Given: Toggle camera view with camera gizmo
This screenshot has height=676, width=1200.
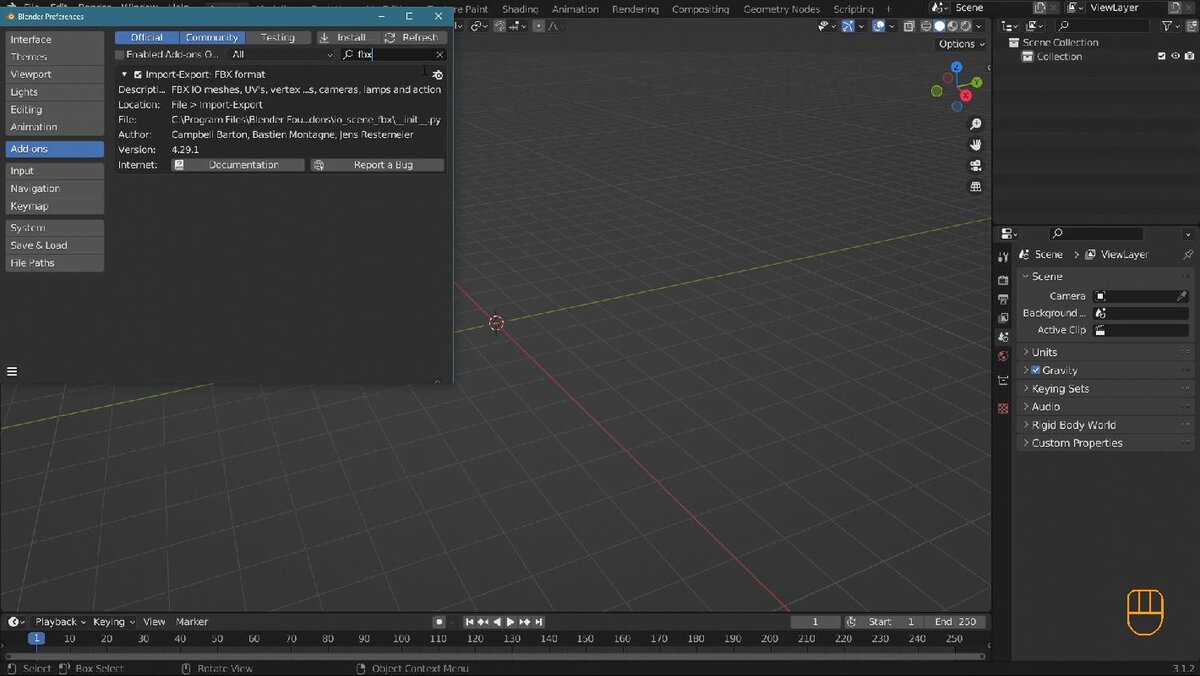Looking at the screenshot, I should tap(976, 166).
